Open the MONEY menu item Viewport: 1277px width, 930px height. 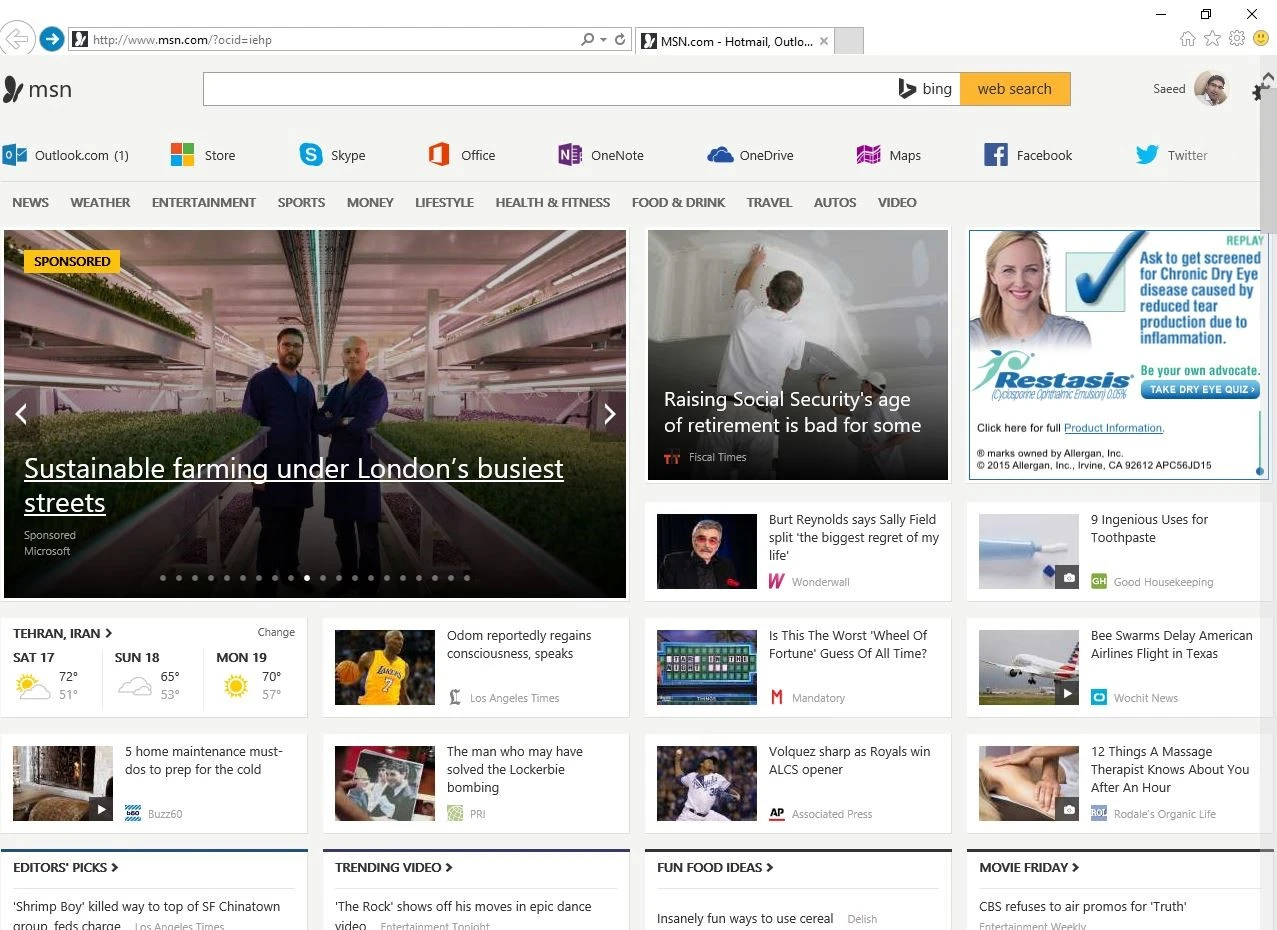point(370,202)
